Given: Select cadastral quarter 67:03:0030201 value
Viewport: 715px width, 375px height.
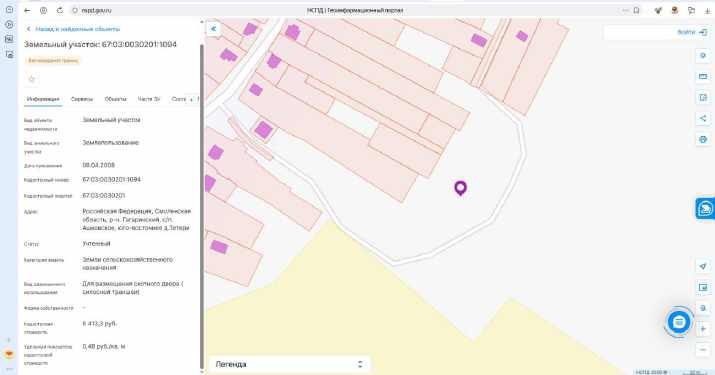Looking at the screenshot, I should tap(104, 196).
